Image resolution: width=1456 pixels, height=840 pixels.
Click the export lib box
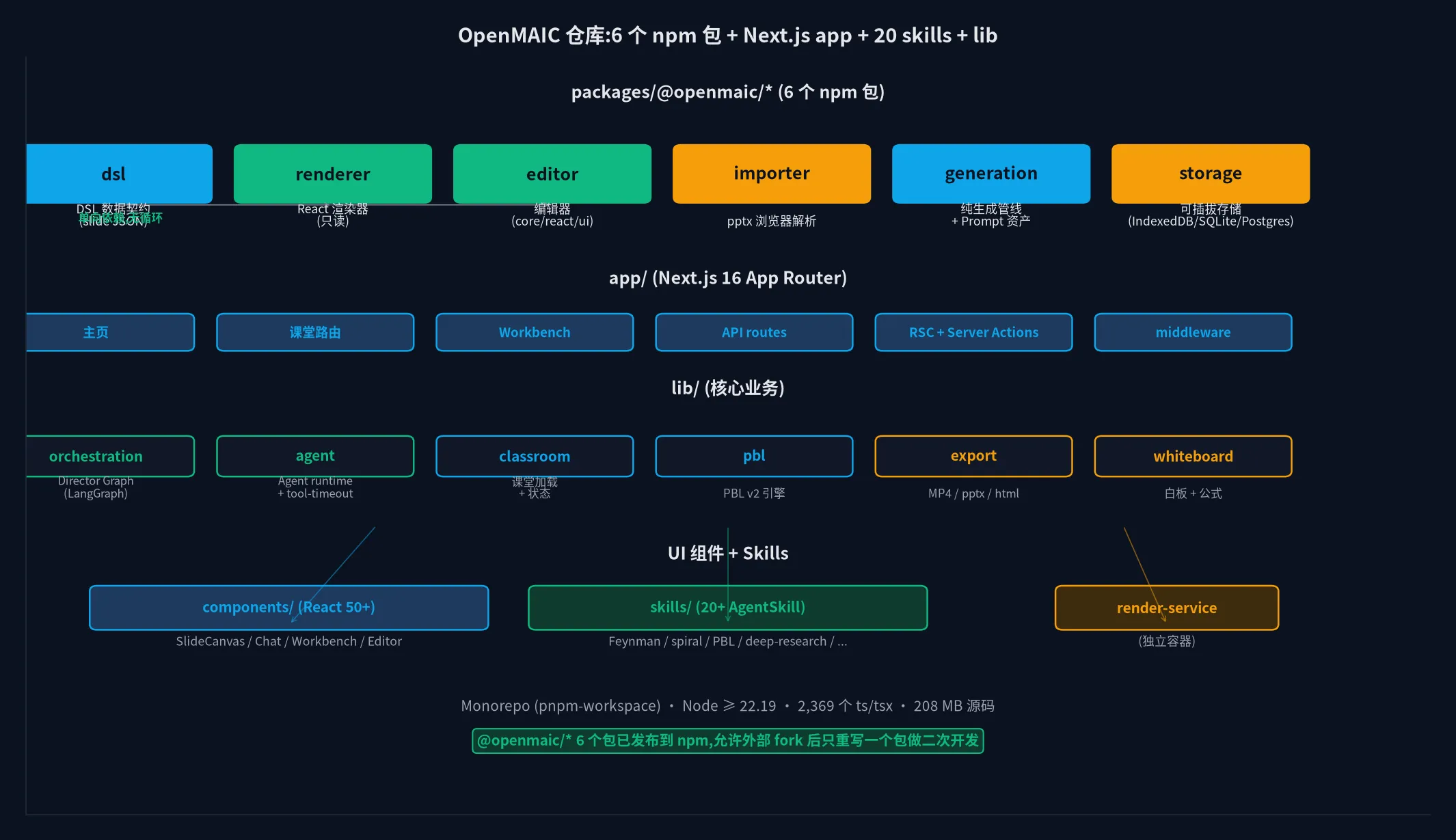point(973,456)
